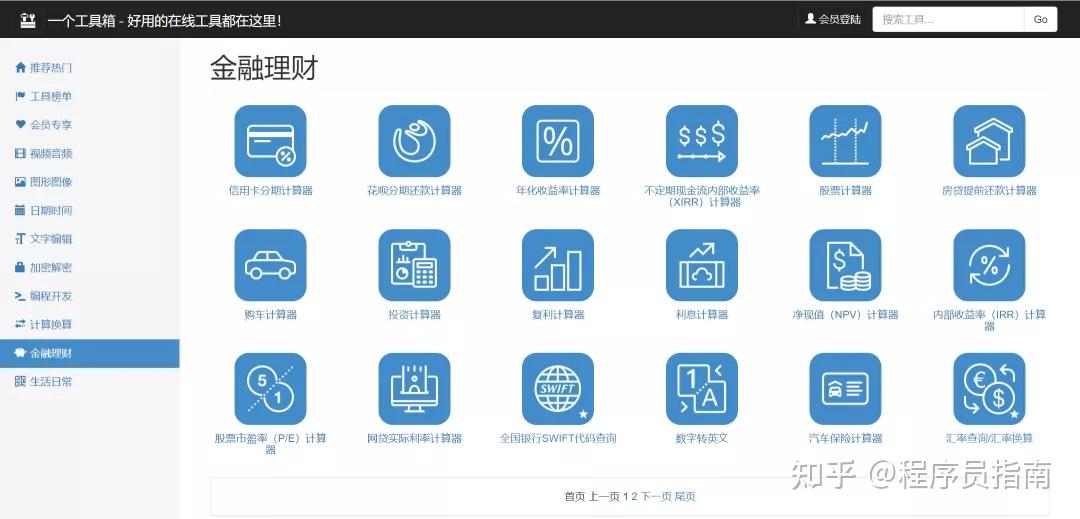Open the 复利计算器 bar chart icon

coord(557,265)
